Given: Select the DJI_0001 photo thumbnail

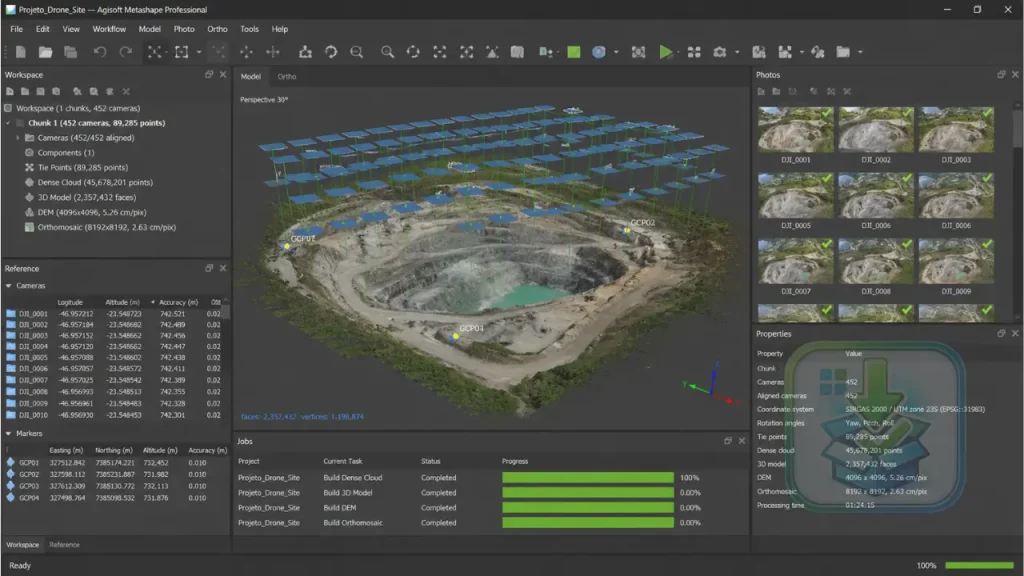Looking at the screenshot, I should (795, 130).
